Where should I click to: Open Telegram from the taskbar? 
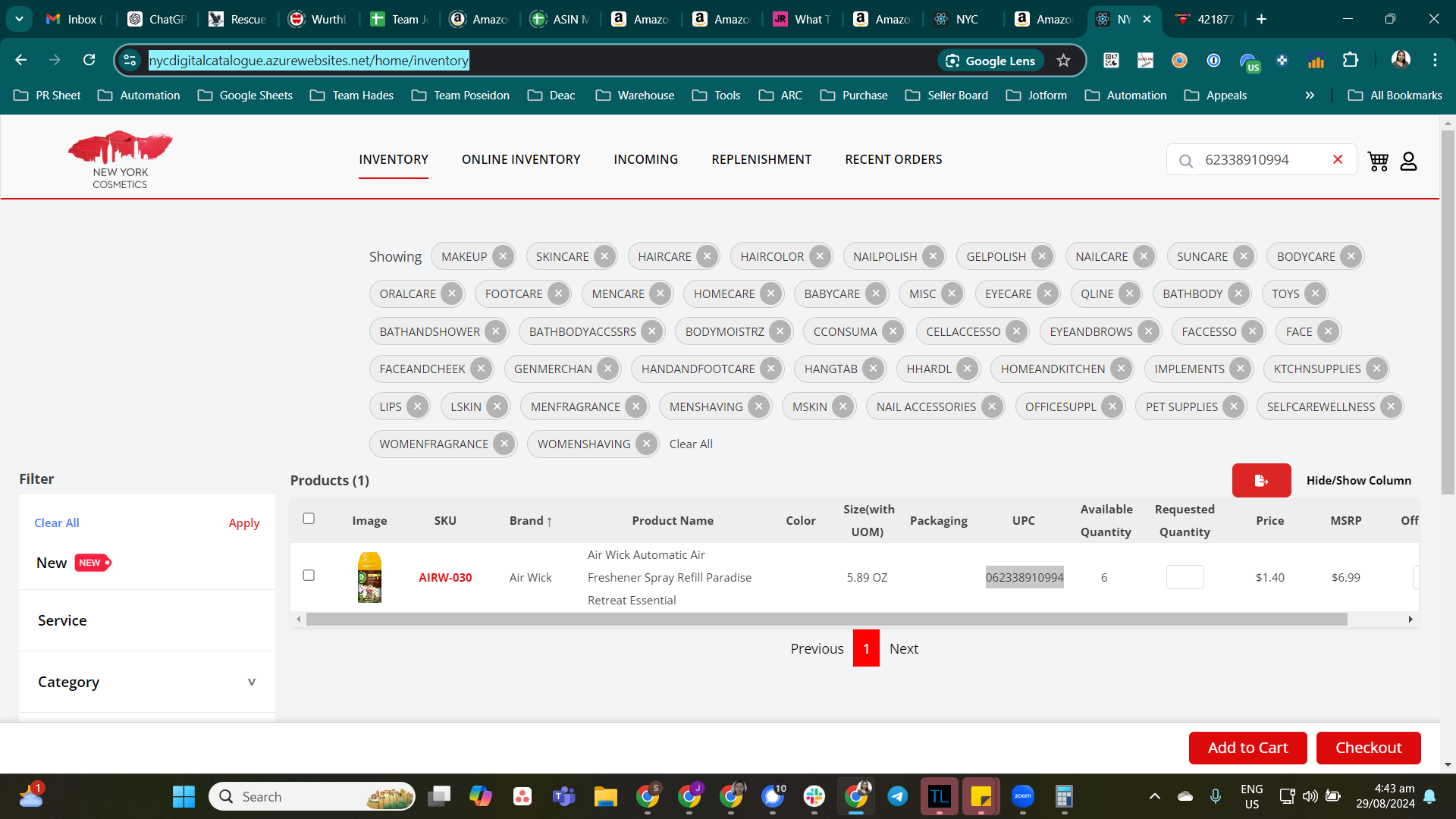(x=898, y=796)
